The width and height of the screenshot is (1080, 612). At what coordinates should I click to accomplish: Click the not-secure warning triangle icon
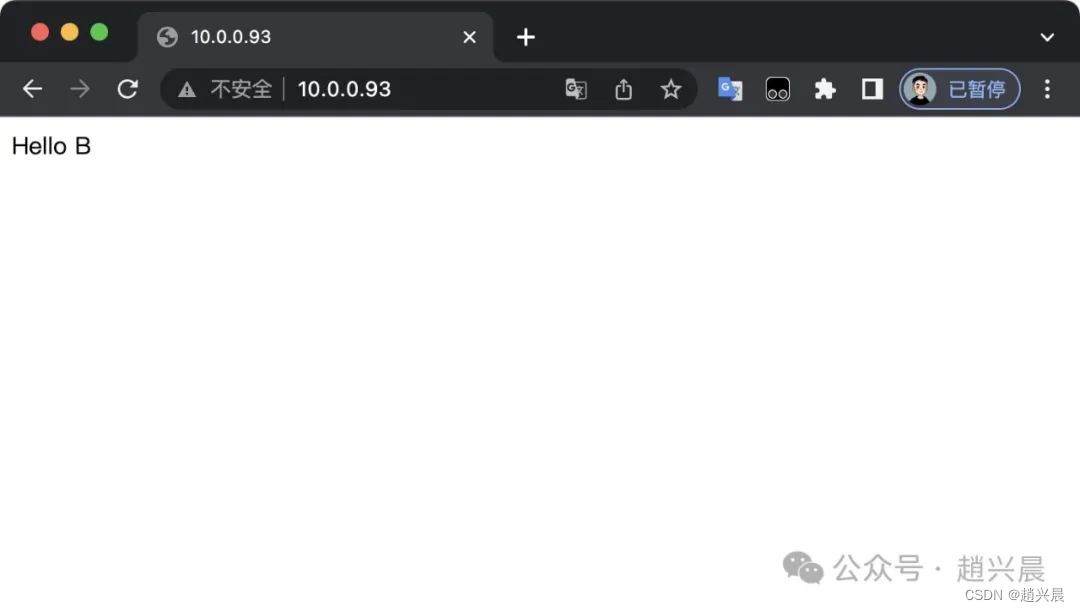(x=187, y=89)
